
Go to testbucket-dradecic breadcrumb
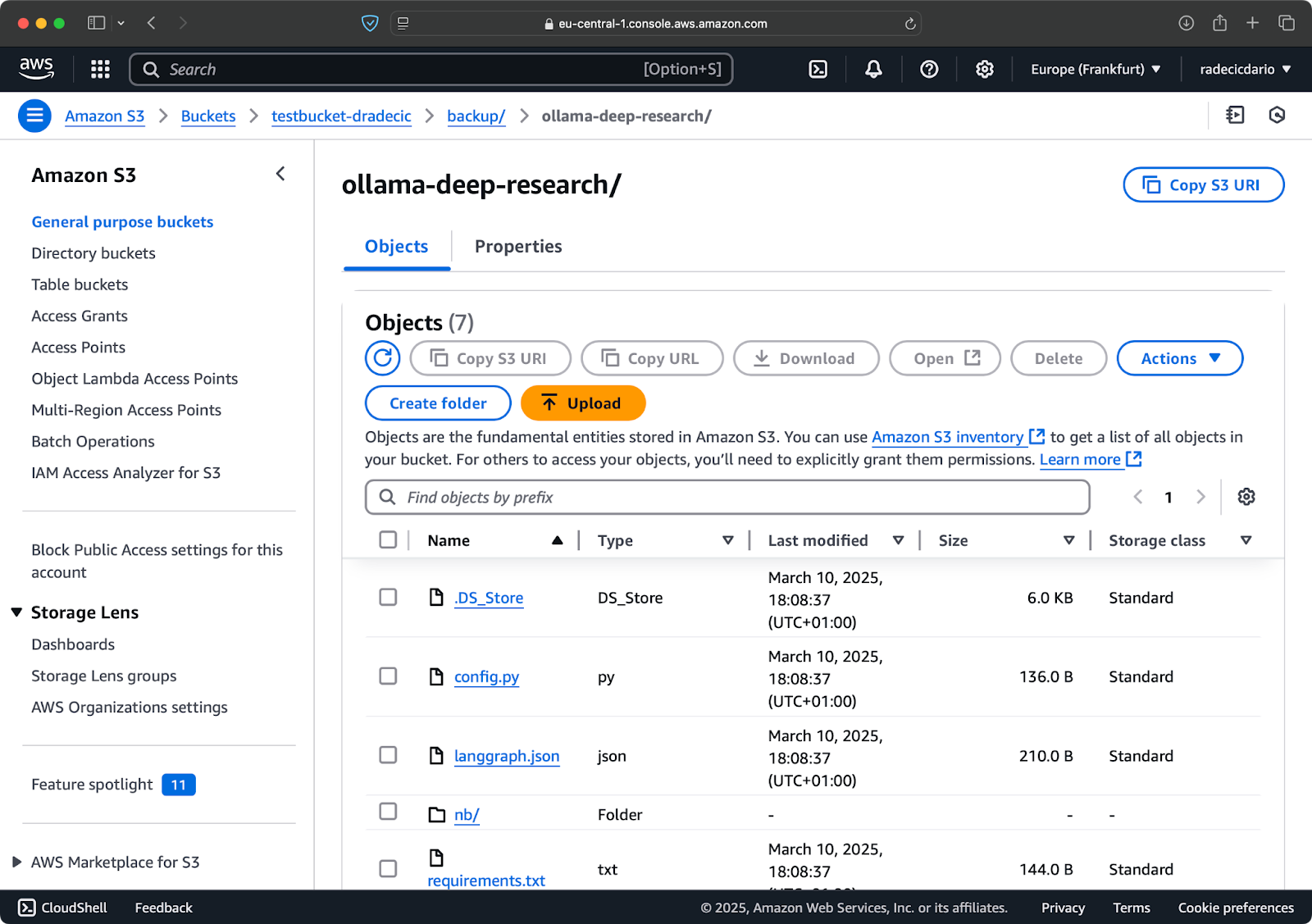[341, 116]
